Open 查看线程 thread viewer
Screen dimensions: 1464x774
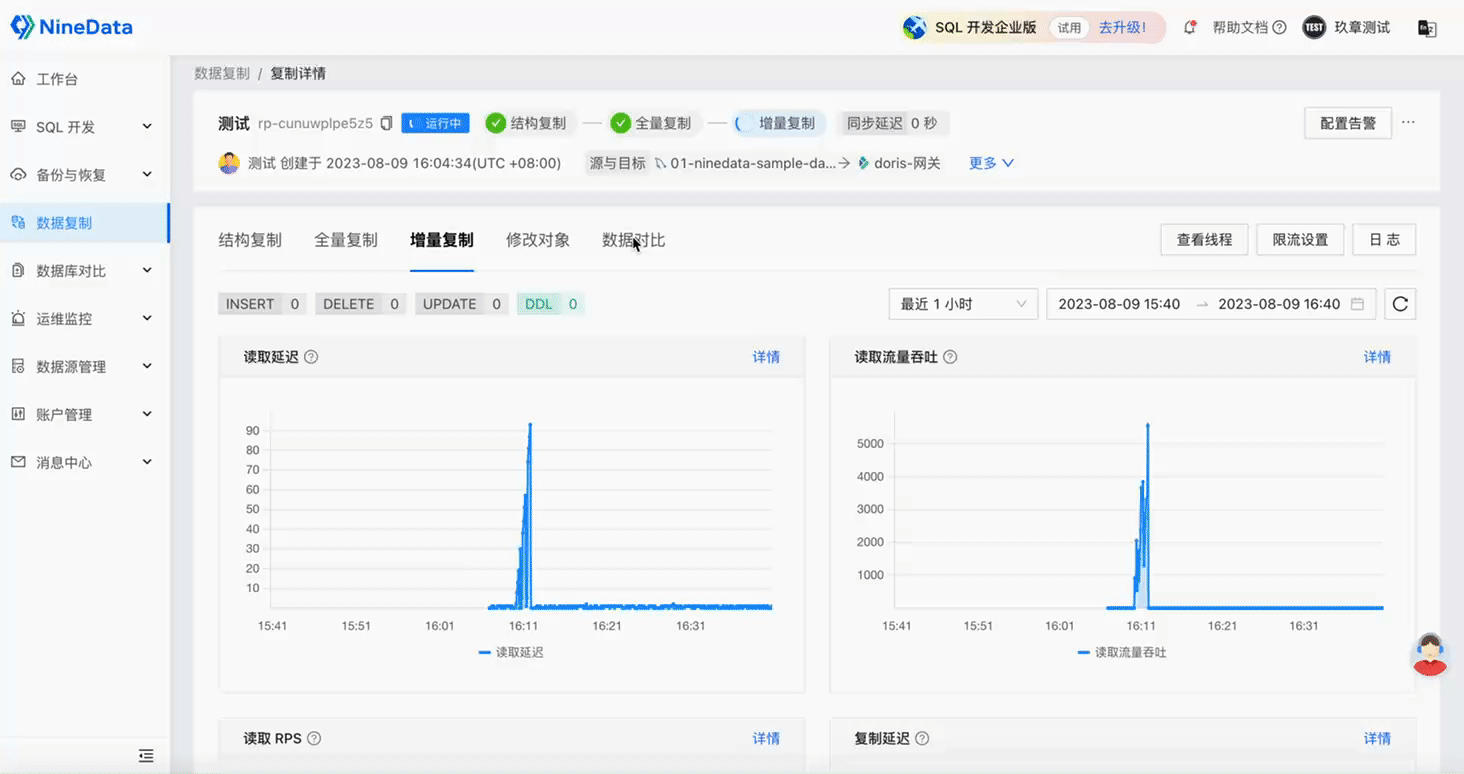[x=1204, y=239]
